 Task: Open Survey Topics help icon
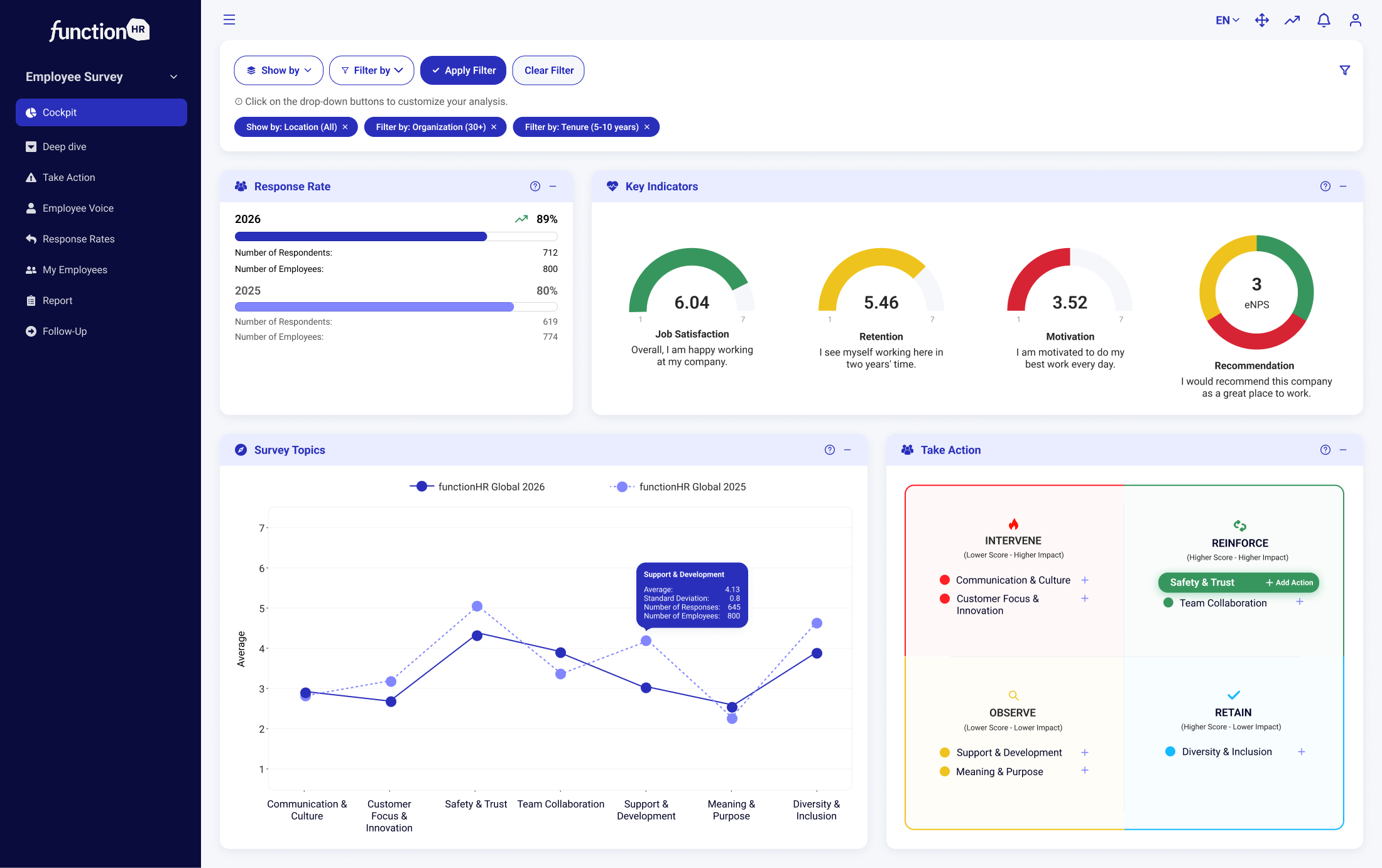click(830, 450)
